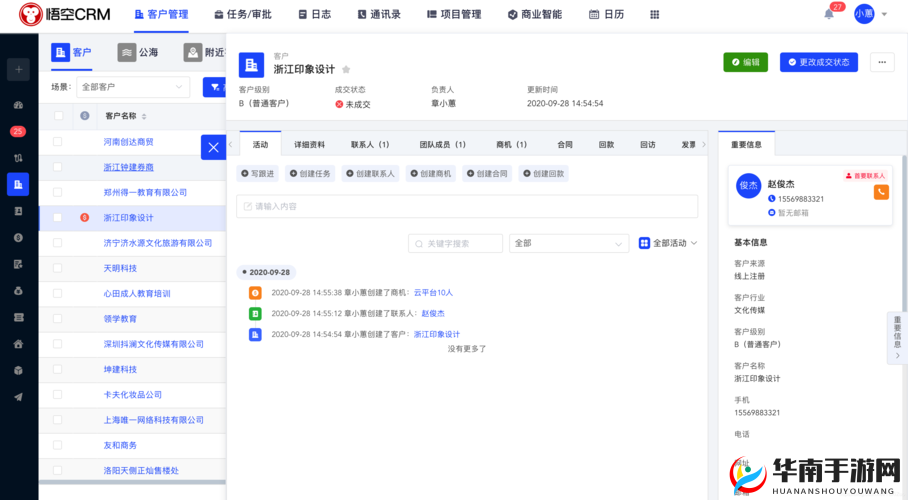Click the 更改成交状态 button
The height and width of the screenshot is (500, 908).
pos(819,62)
